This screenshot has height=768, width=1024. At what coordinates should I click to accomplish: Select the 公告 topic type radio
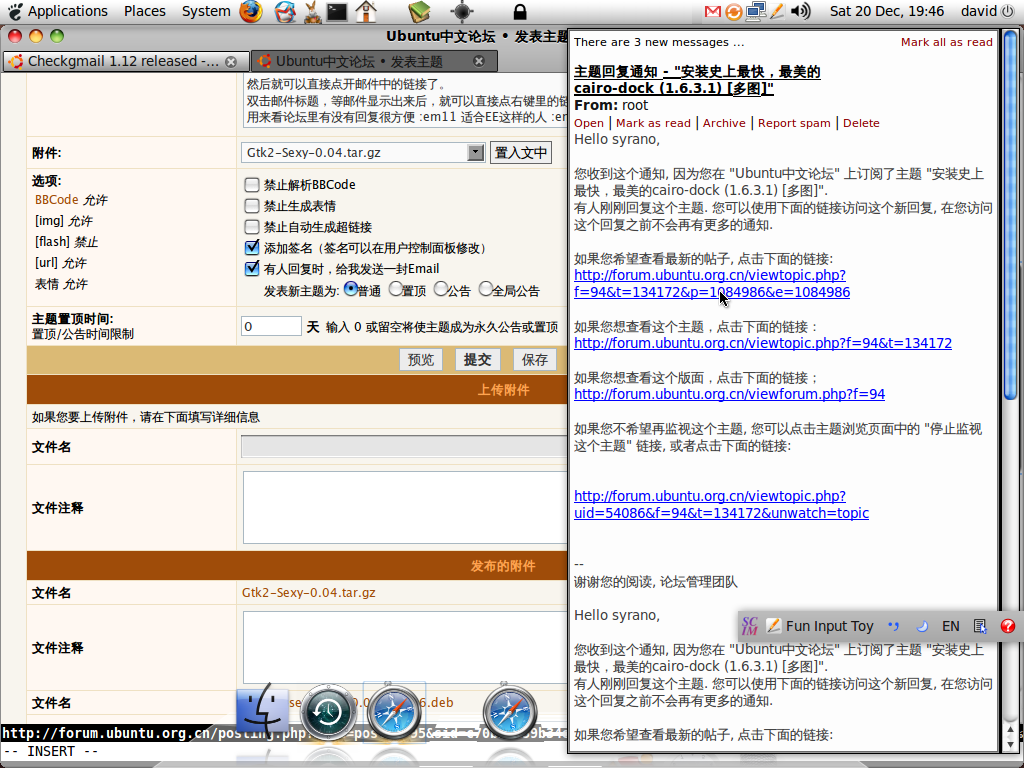[440, 289]
